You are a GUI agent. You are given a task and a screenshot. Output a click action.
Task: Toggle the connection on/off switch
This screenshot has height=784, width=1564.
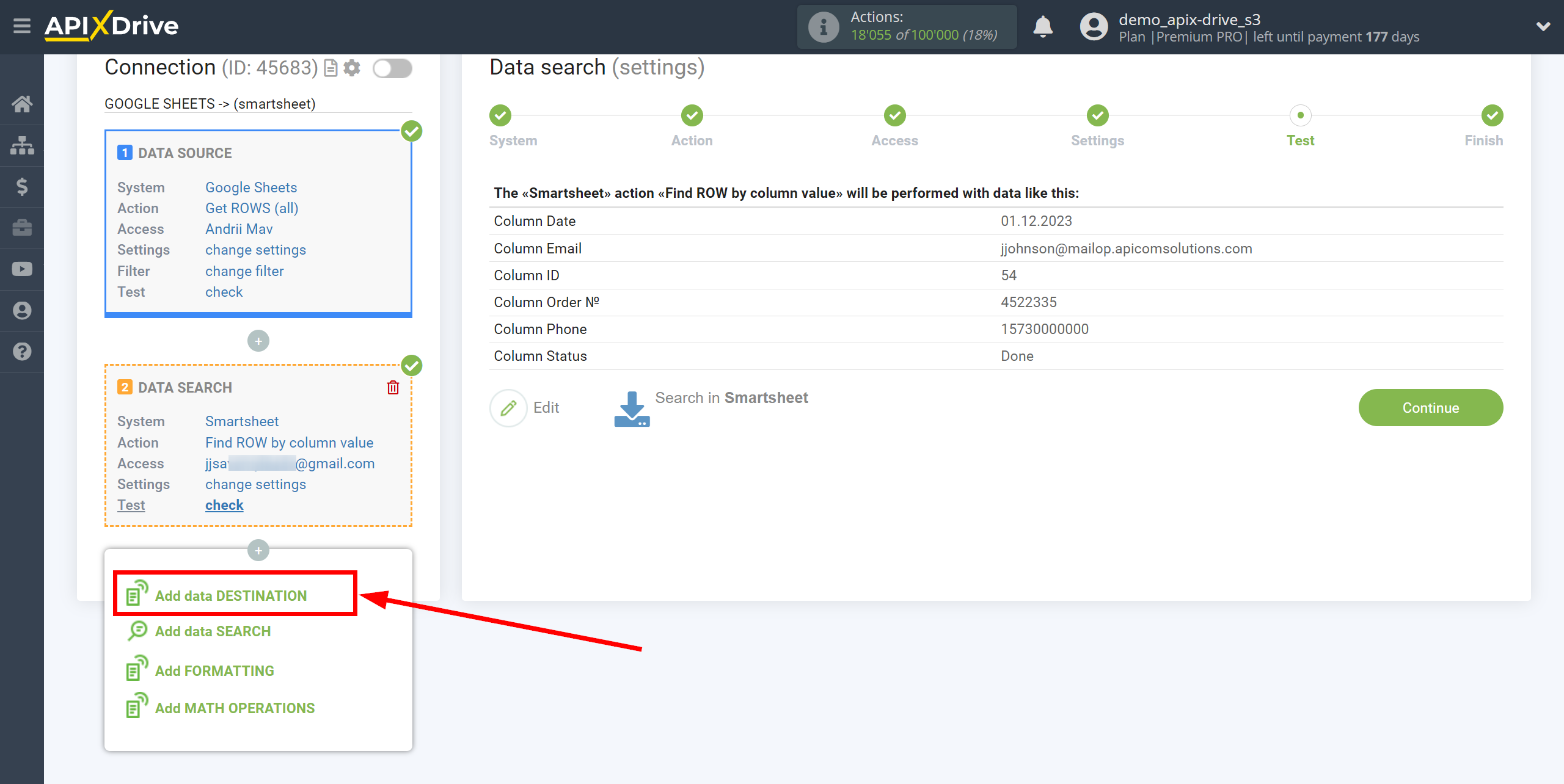tap(392, 68)
